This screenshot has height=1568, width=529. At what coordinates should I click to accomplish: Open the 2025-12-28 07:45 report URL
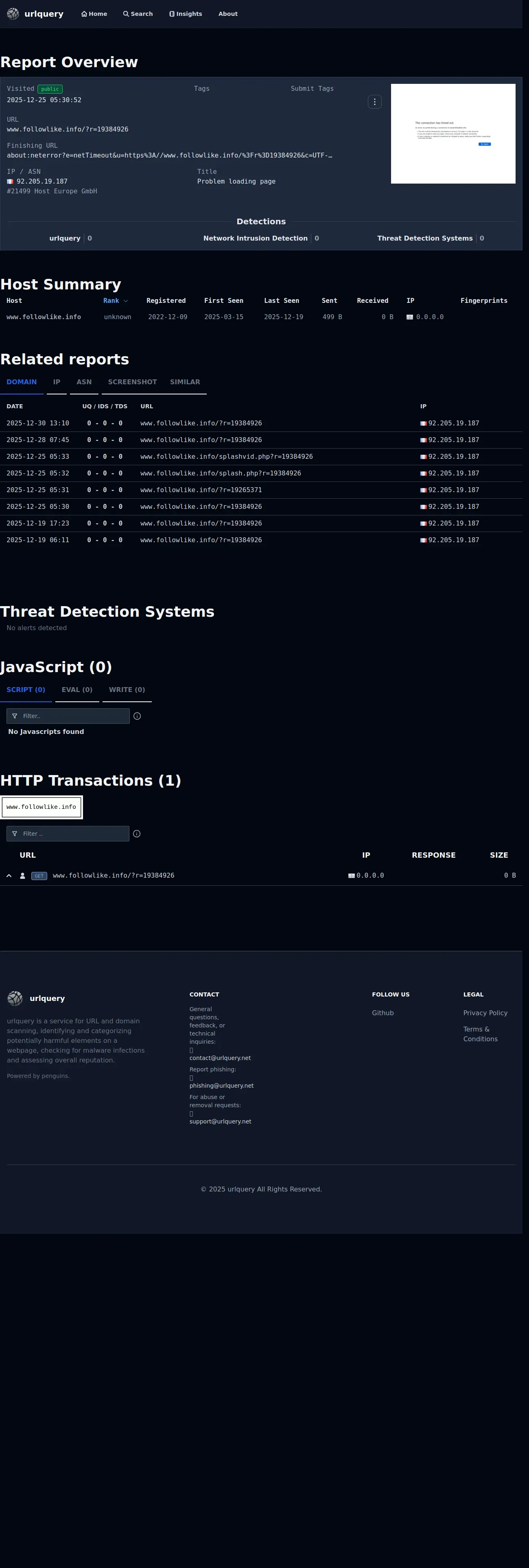coord(201,440)
